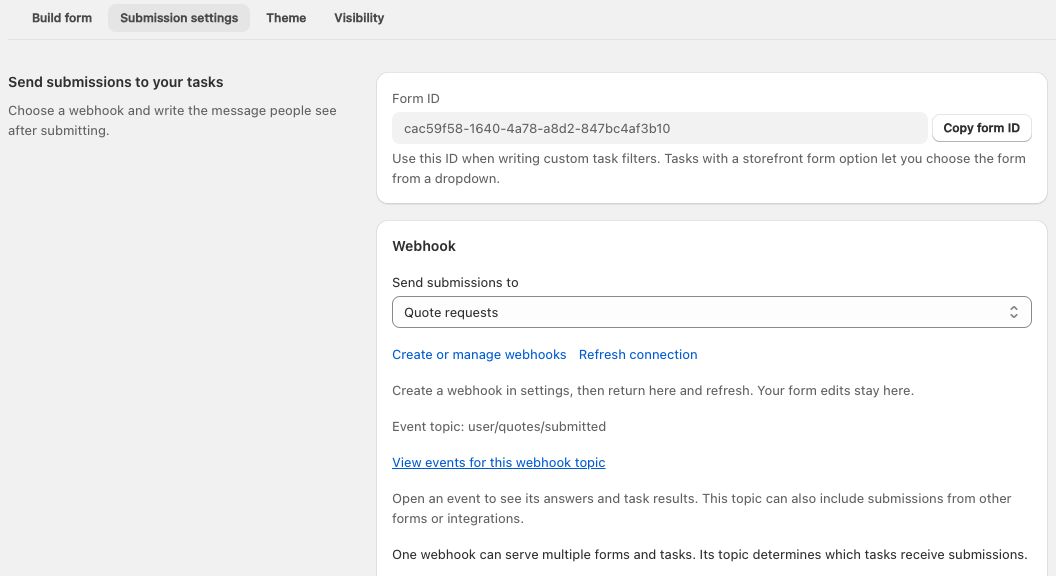Open Create or manage webhooks link
1056x576 pixels.
(x=479, y=354)
